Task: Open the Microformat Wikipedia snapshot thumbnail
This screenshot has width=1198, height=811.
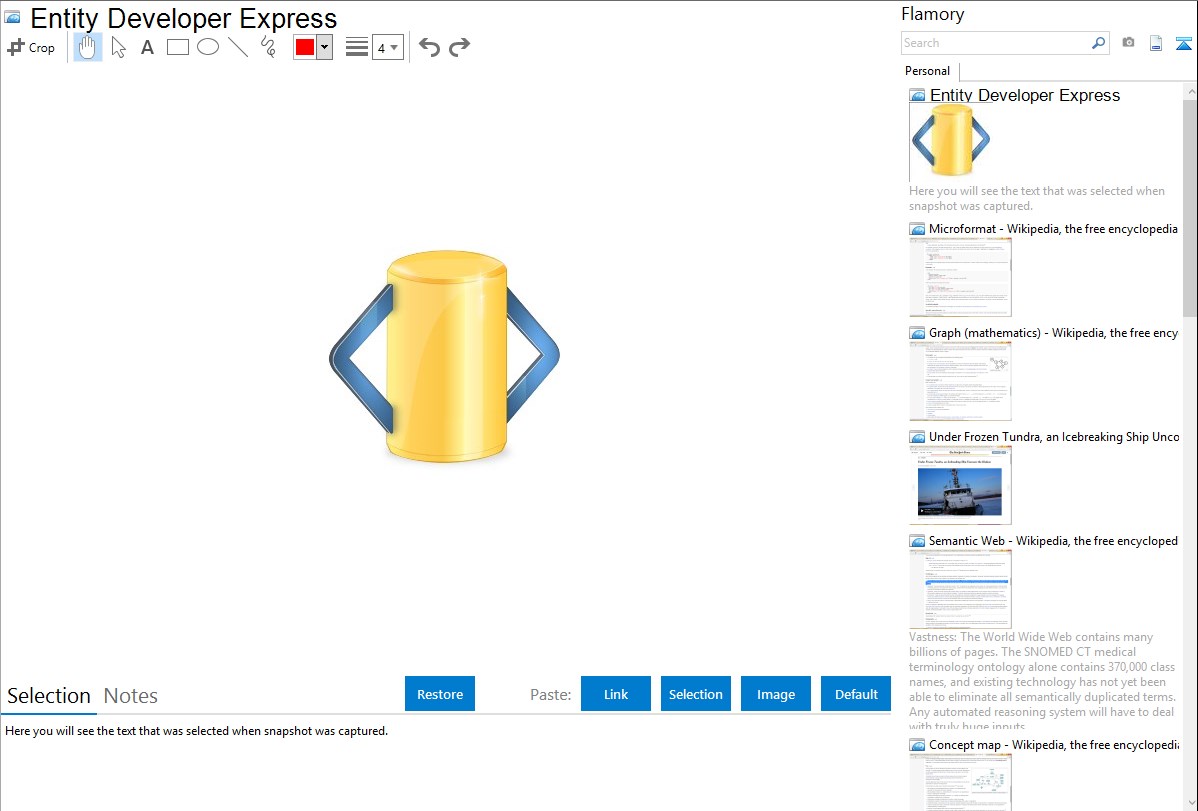Action: pyautogui.click(x=960, y=277)
